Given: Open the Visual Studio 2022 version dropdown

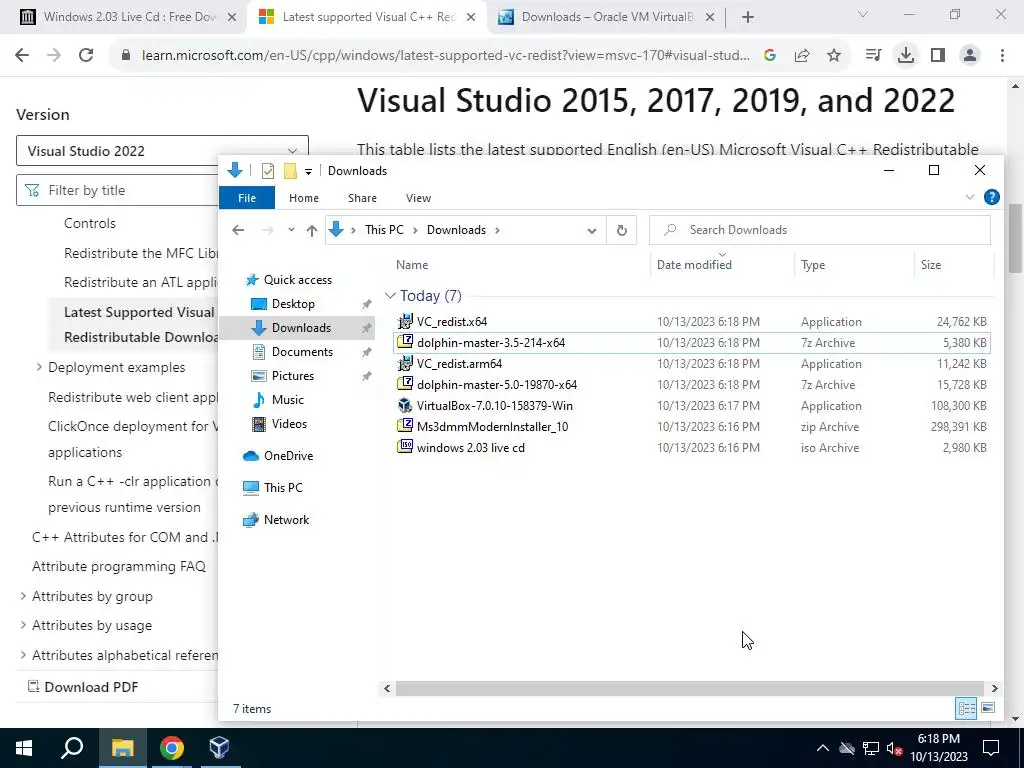Looking at the screenshot, I should 162,151.
